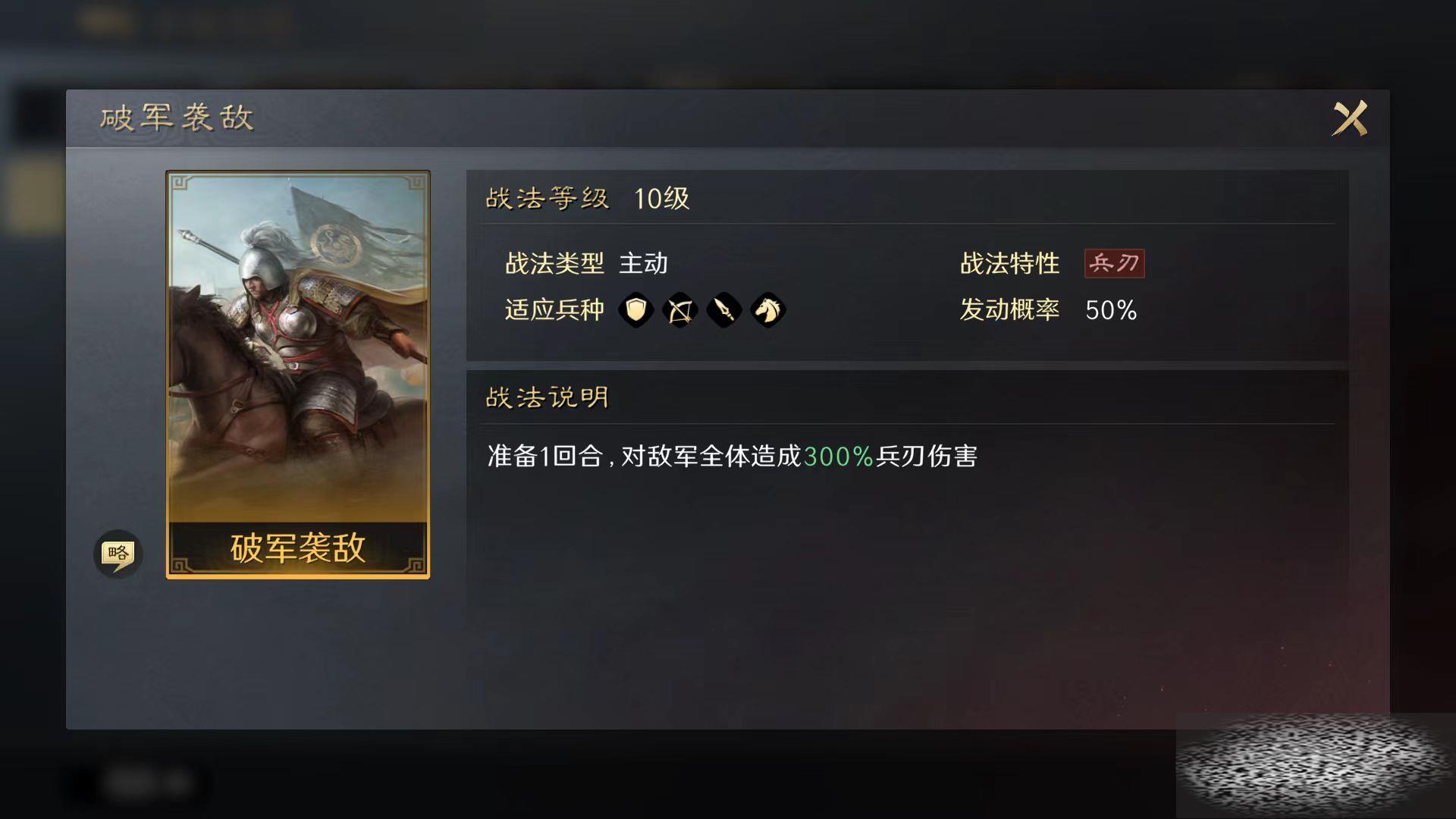Click the 适应兵种 label
This screenshot has width=1456, height=819.
coord(554,310)
